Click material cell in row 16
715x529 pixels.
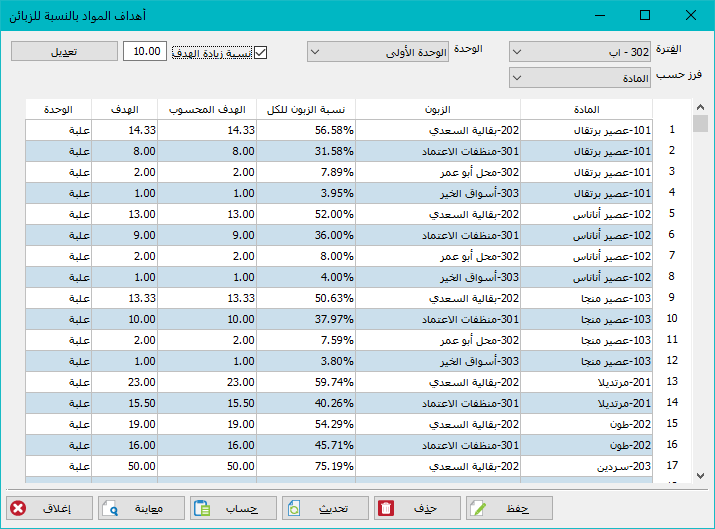586,445
